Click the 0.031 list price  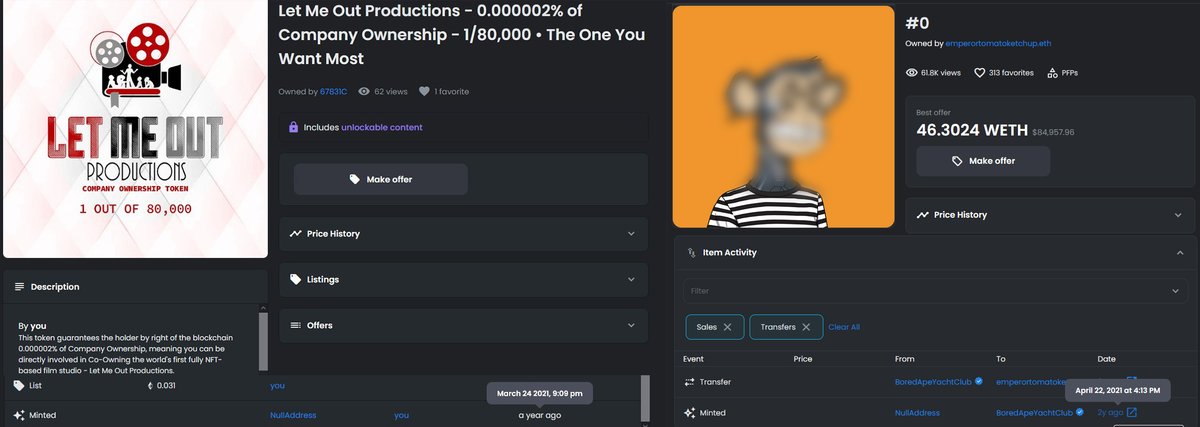[166, 386]
